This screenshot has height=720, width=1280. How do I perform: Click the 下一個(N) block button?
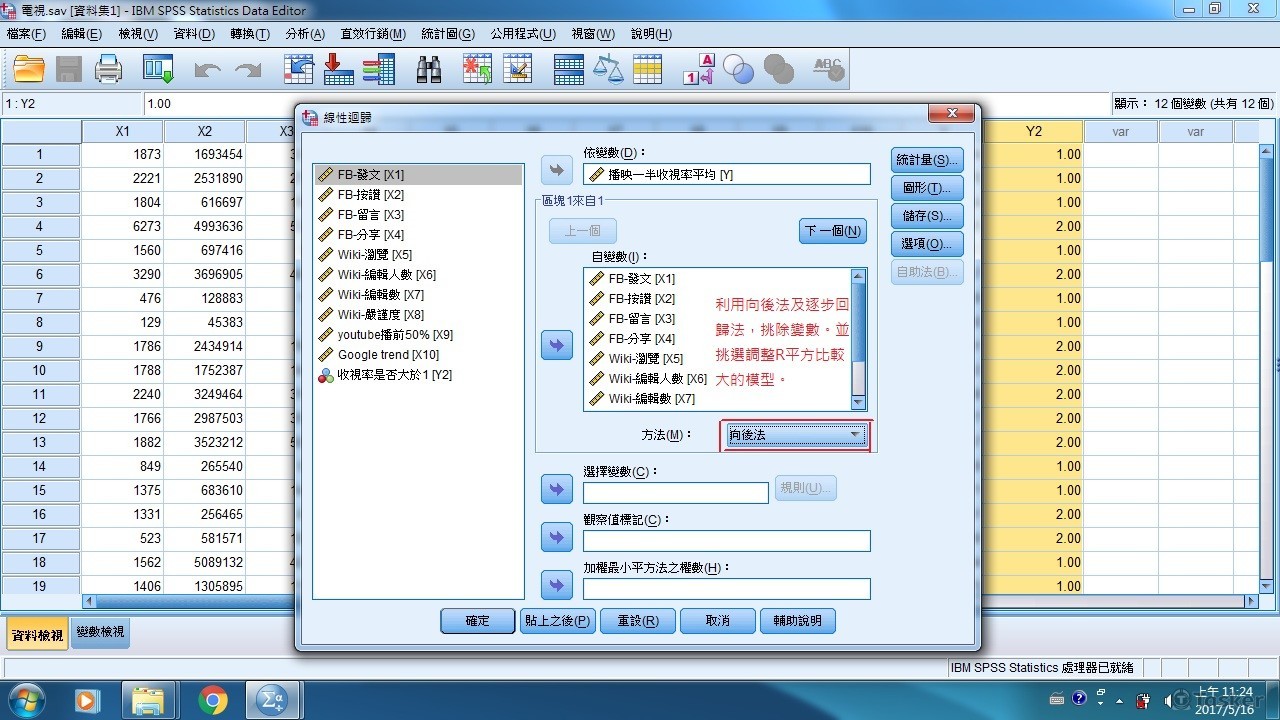click(x=832, y=231)
